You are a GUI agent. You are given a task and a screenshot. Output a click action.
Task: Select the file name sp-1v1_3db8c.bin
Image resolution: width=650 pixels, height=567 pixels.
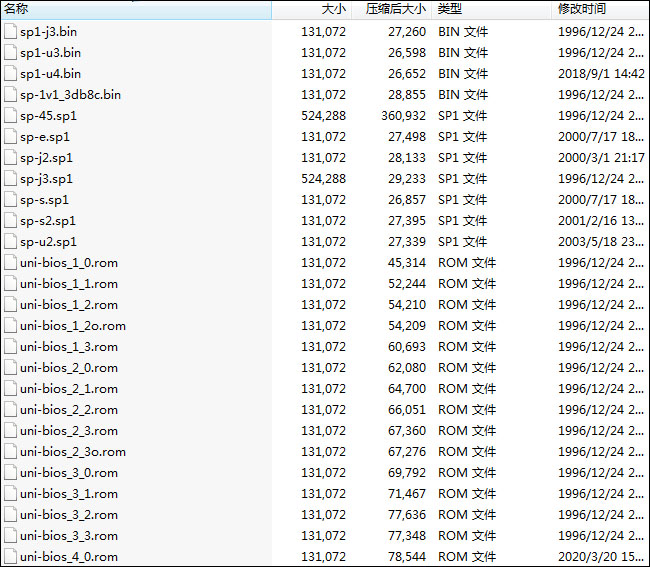70,95
